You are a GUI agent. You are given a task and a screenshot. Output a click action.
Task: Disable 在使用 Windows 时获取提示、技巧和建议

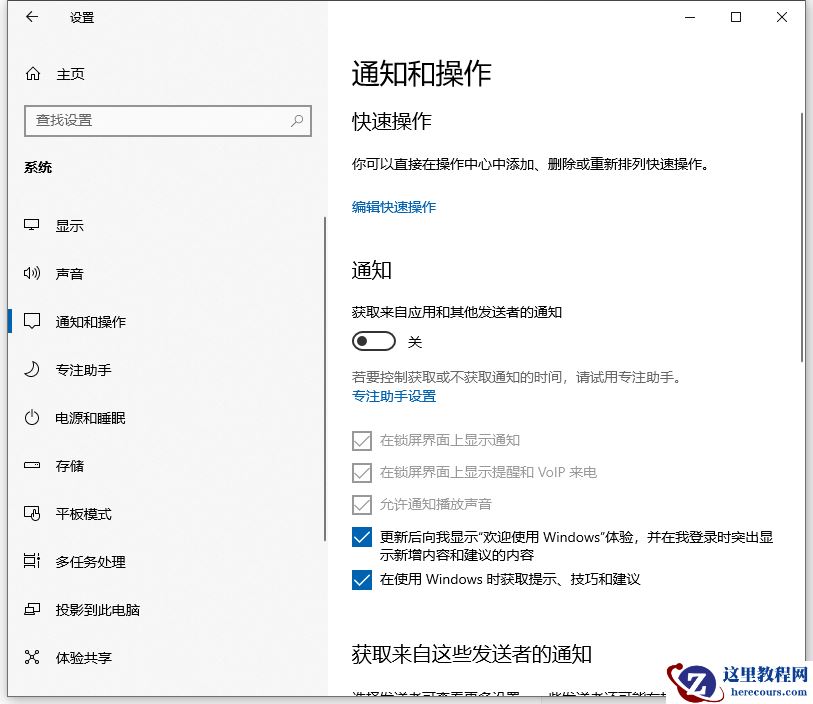pos(362,579)
